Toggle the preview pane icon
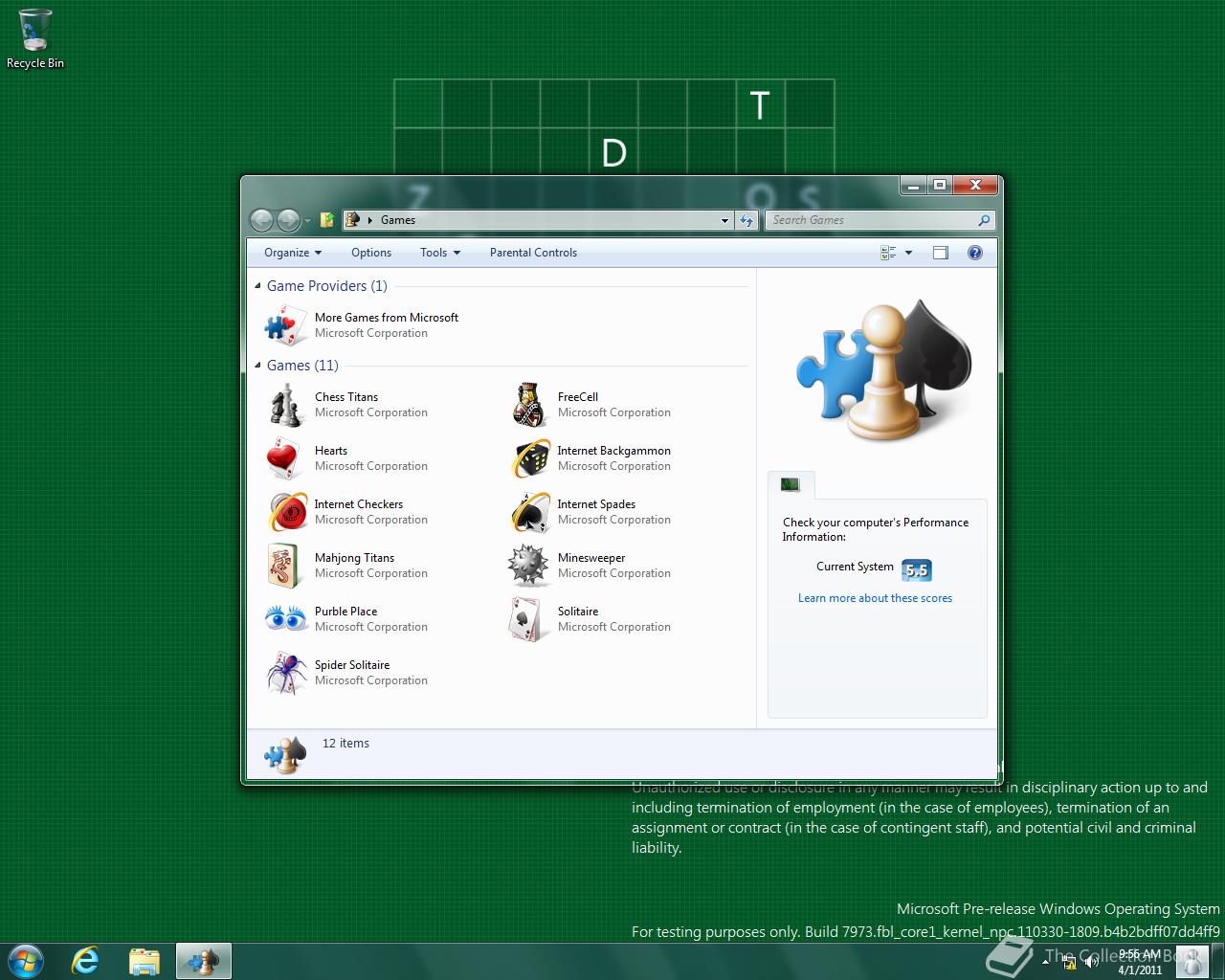 click(941, 253)
